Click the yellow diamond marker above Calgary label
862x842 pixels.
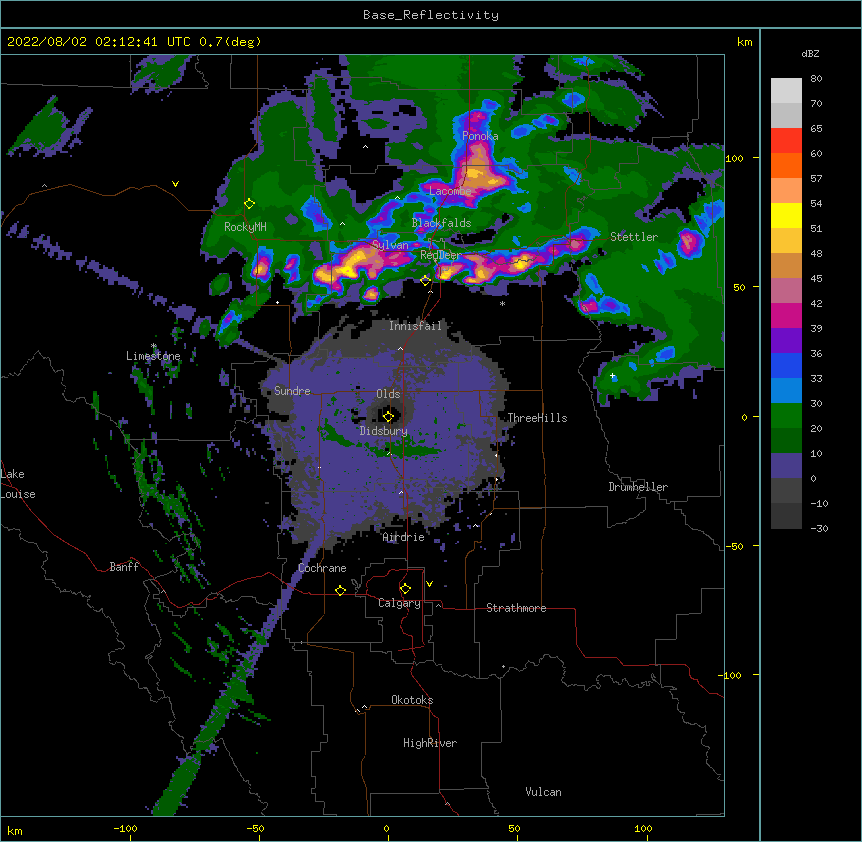coord(405,589)
